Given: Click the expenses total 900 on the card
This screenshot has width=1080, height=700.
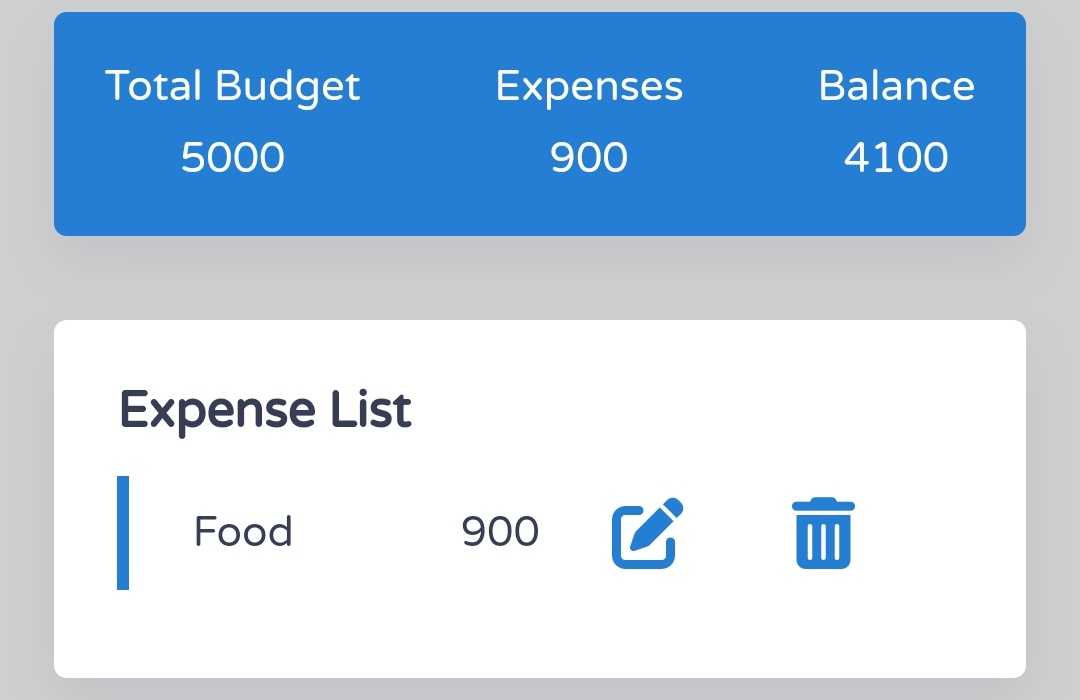Looking at the screenshot, I should [590, 156].
